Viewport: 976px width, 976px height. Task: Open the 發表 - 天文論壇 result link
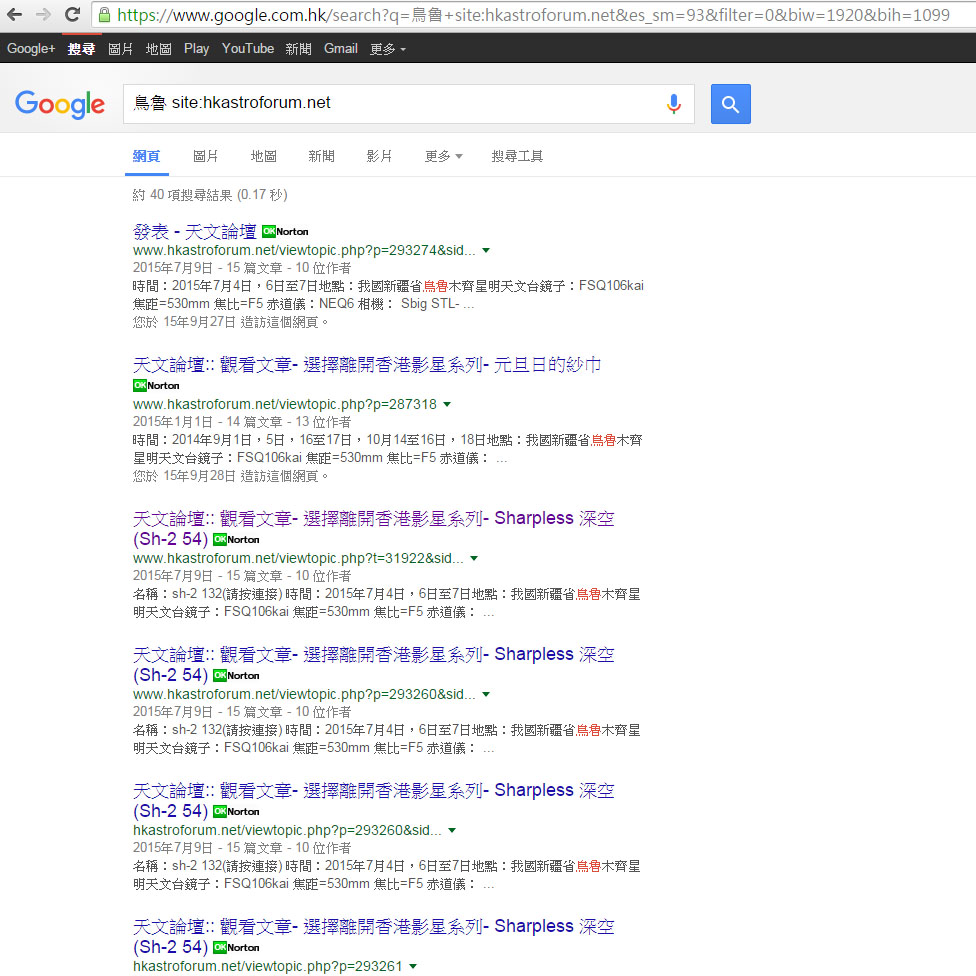point(194,231)
